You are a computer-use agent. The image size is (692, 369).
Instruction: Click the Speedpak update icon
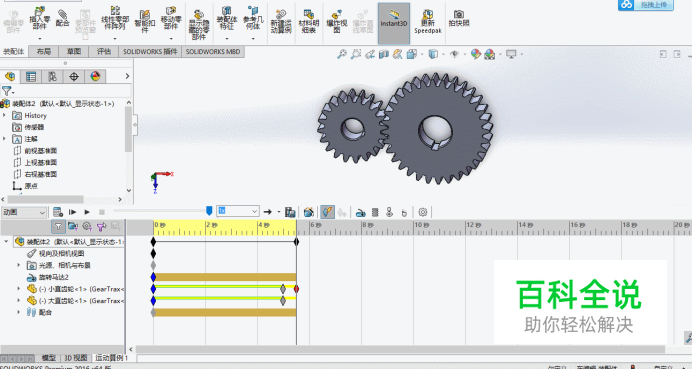point(428,22)
